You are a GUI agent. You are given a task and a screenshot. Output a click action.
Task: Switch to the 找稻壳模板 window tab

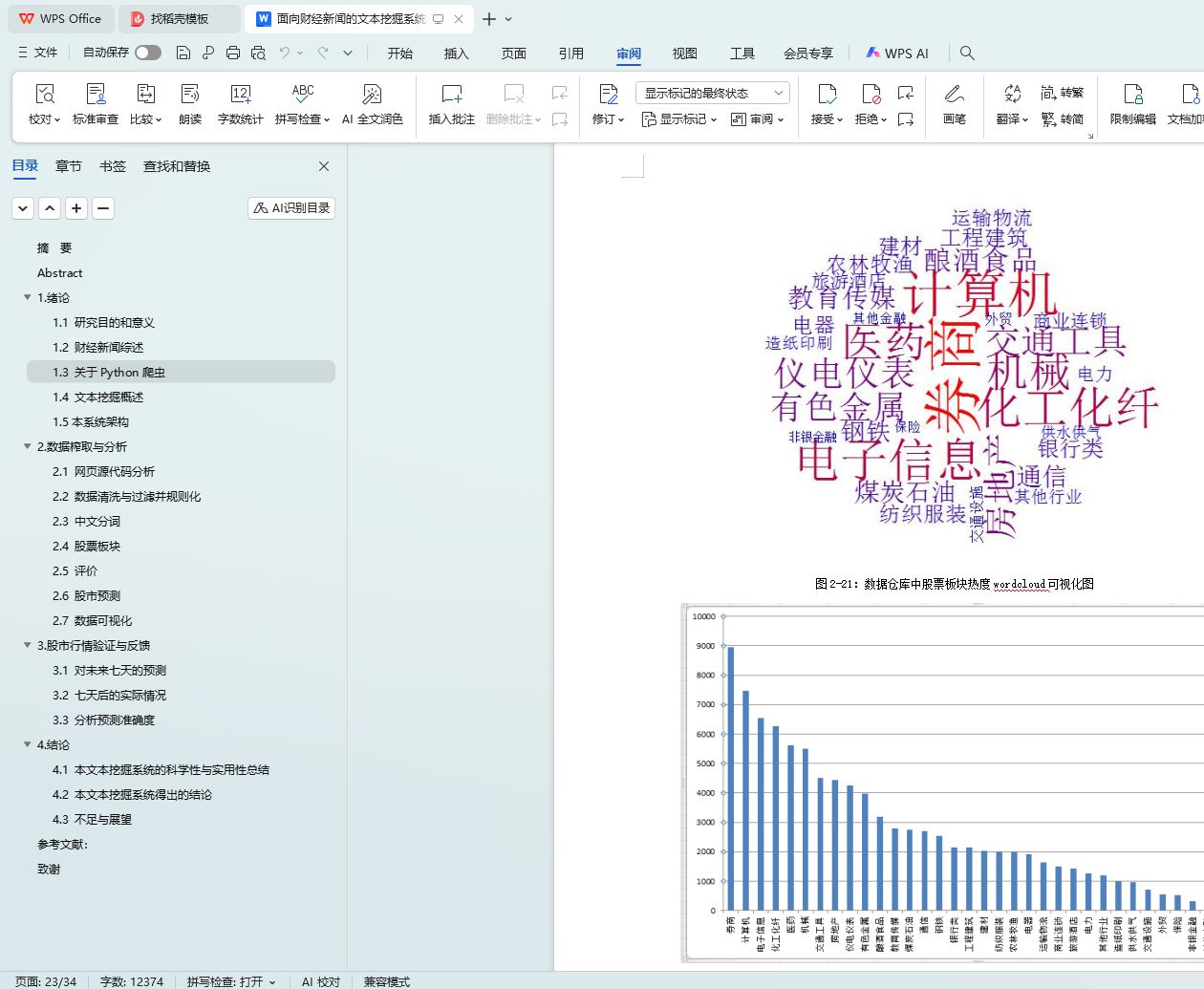click(179, 19)
